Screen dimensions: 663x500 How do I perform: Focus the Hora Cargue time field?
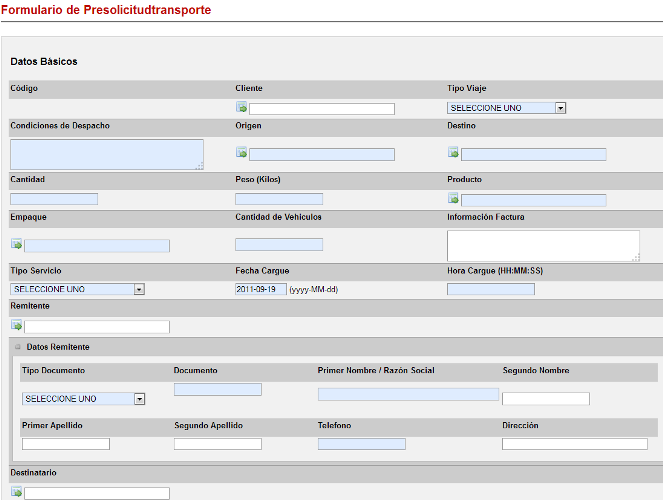(490, 289)
